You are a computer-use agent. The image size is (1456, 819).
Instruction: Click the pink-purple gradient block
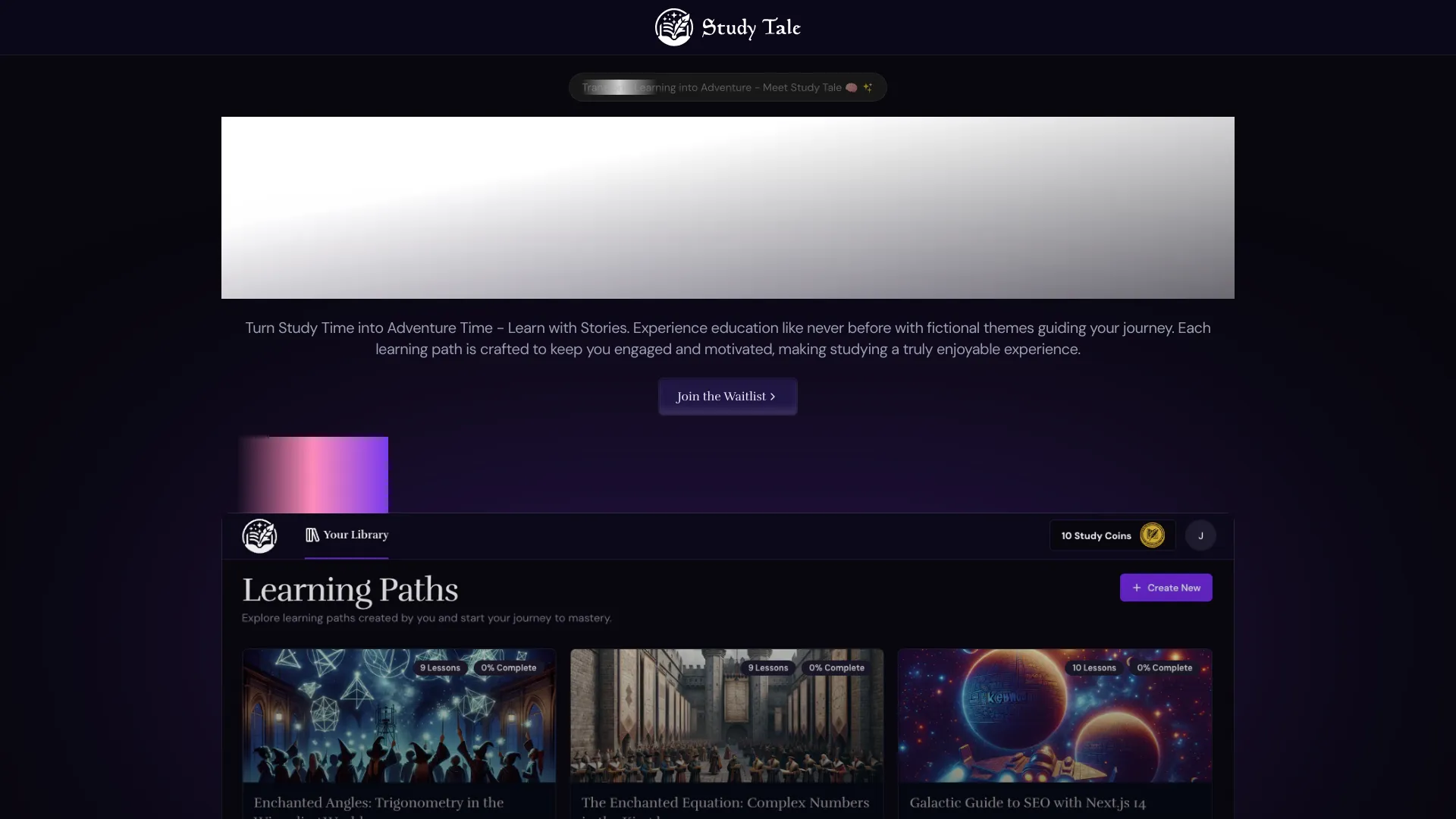313,475
